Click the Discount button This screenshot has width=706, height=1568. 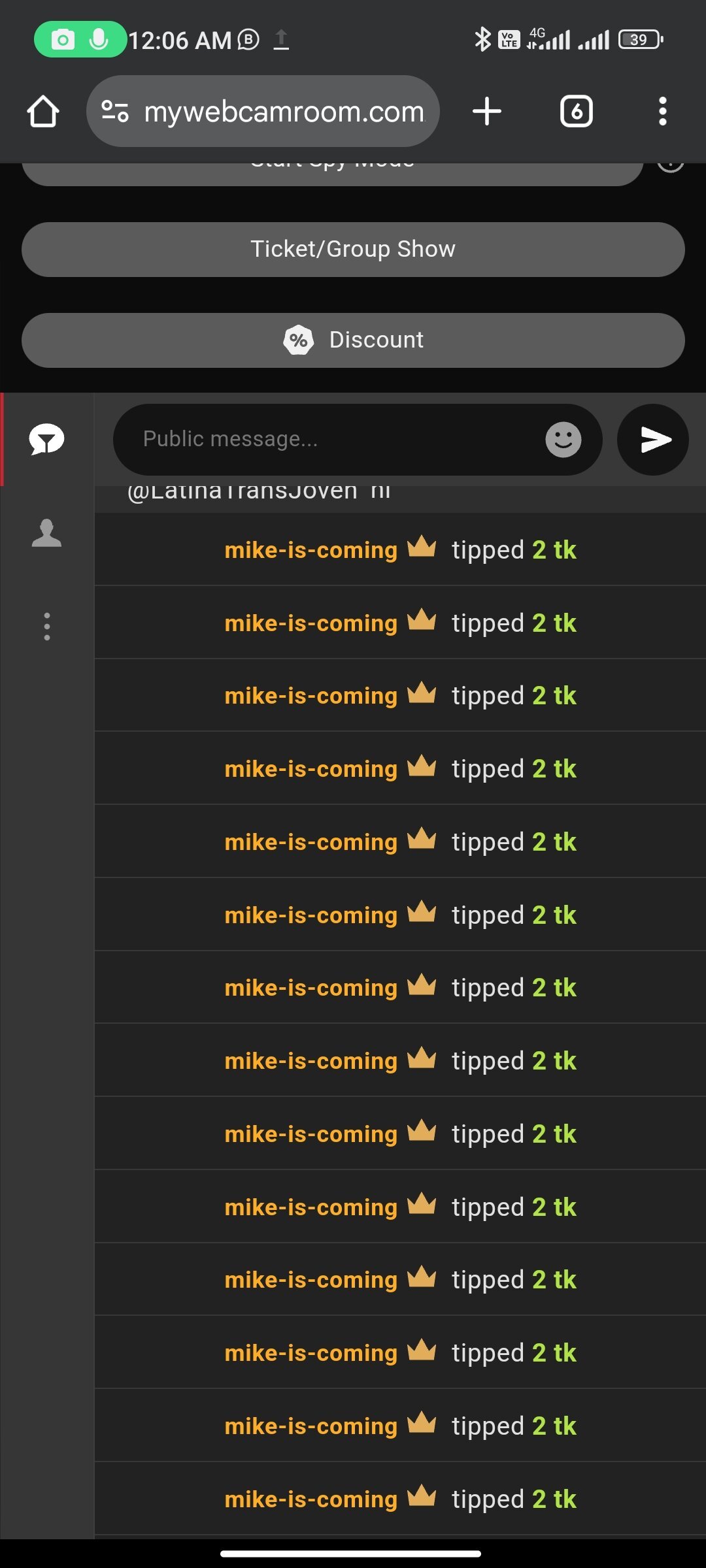[353, 340]
